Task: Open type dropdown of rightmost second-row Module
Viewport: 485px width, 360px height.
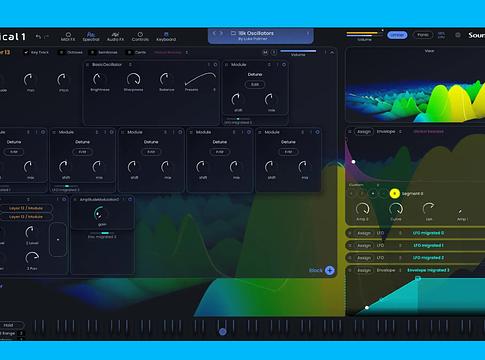Action: point(302,132)
